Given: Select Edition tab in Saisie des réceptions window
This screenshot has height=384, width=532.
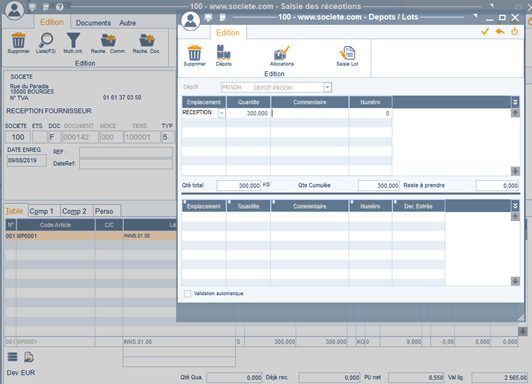Looking at the screenshot, I should click(x=52, y=22).
